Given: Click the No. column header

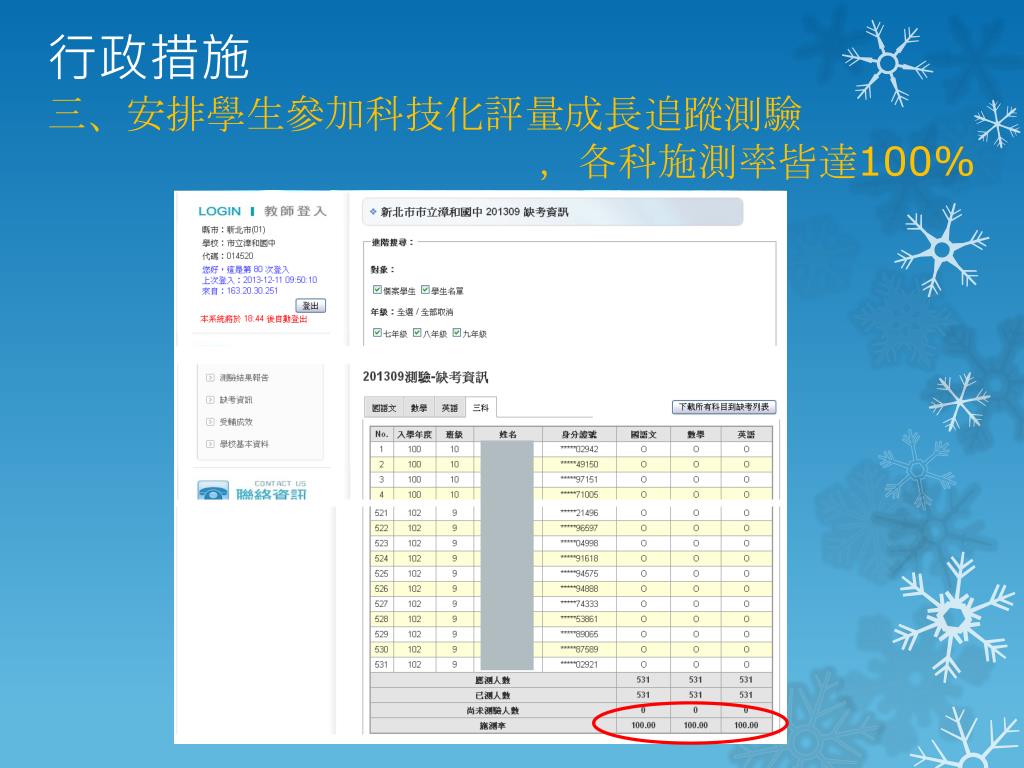Looking at the screenshot, I should [x=381, y=434].
